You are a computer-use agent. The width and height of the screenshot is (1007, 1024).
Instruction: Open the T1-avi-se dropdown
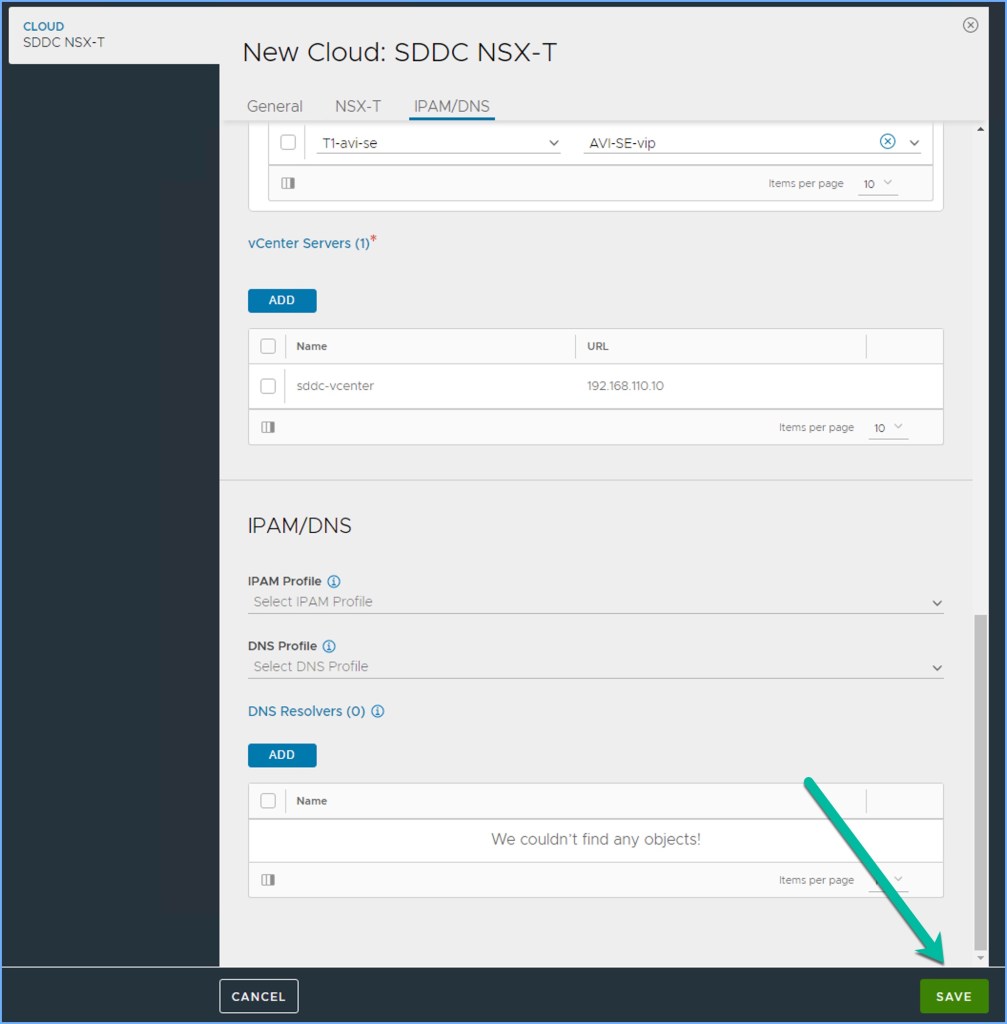554,143
